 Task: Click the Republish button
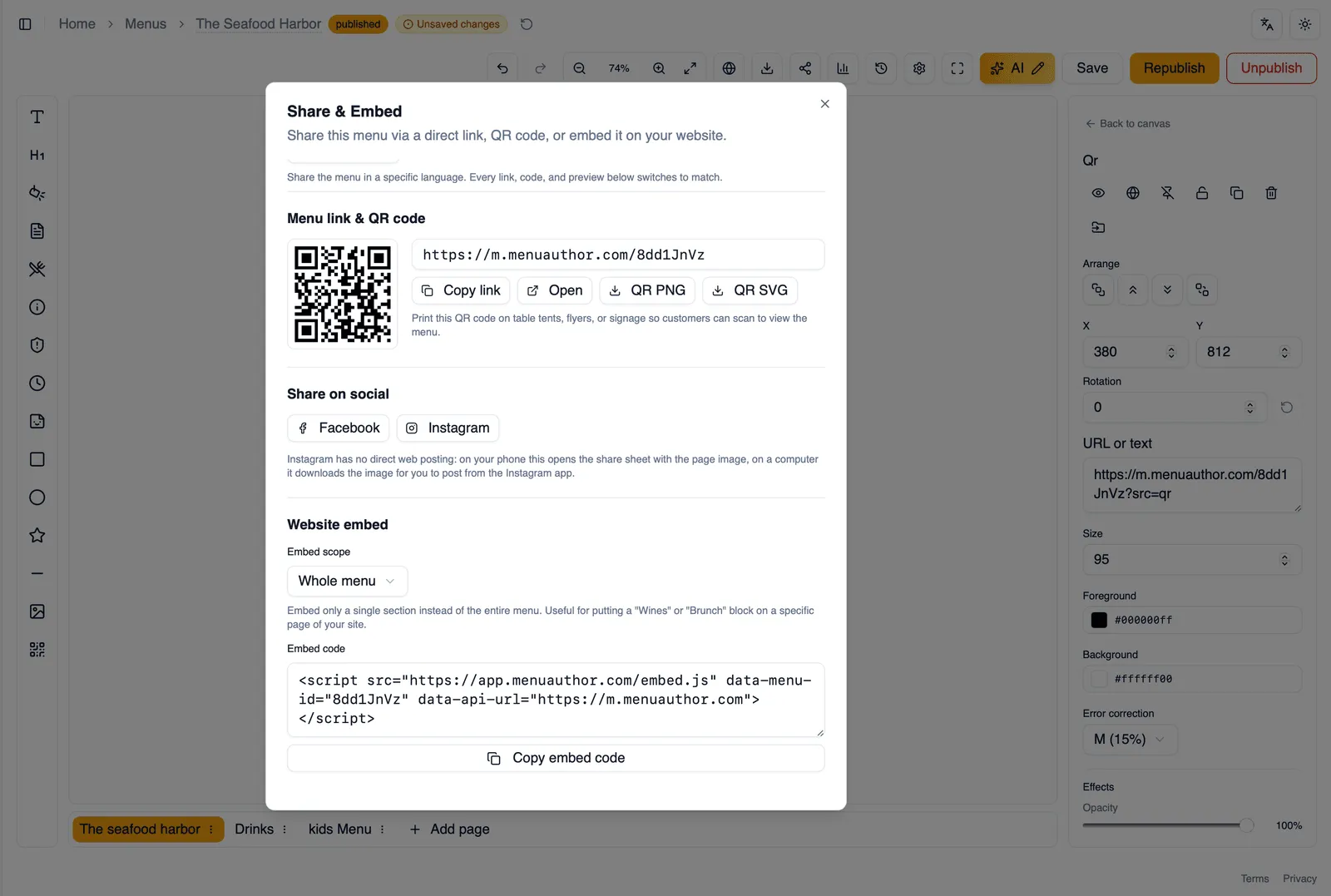[1174, 68]
